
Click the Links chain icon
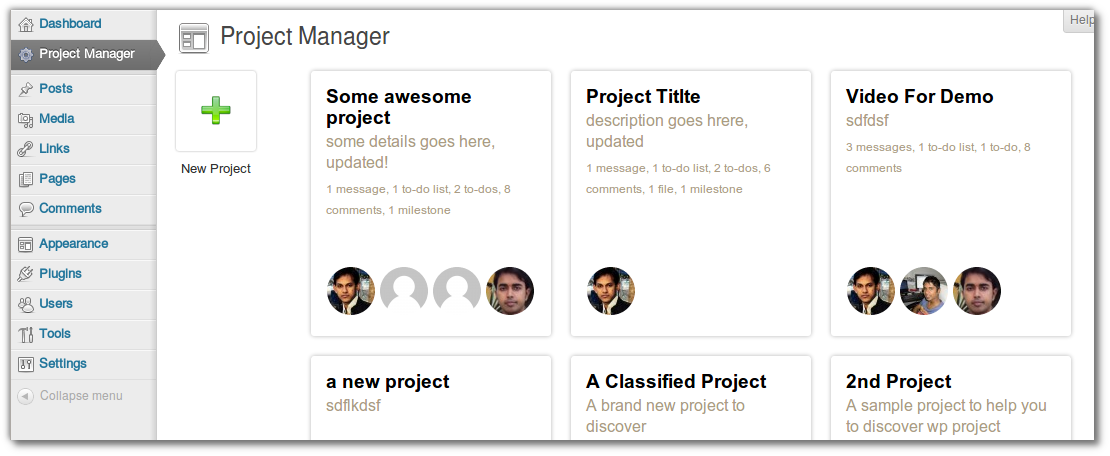tap(26, 149)
